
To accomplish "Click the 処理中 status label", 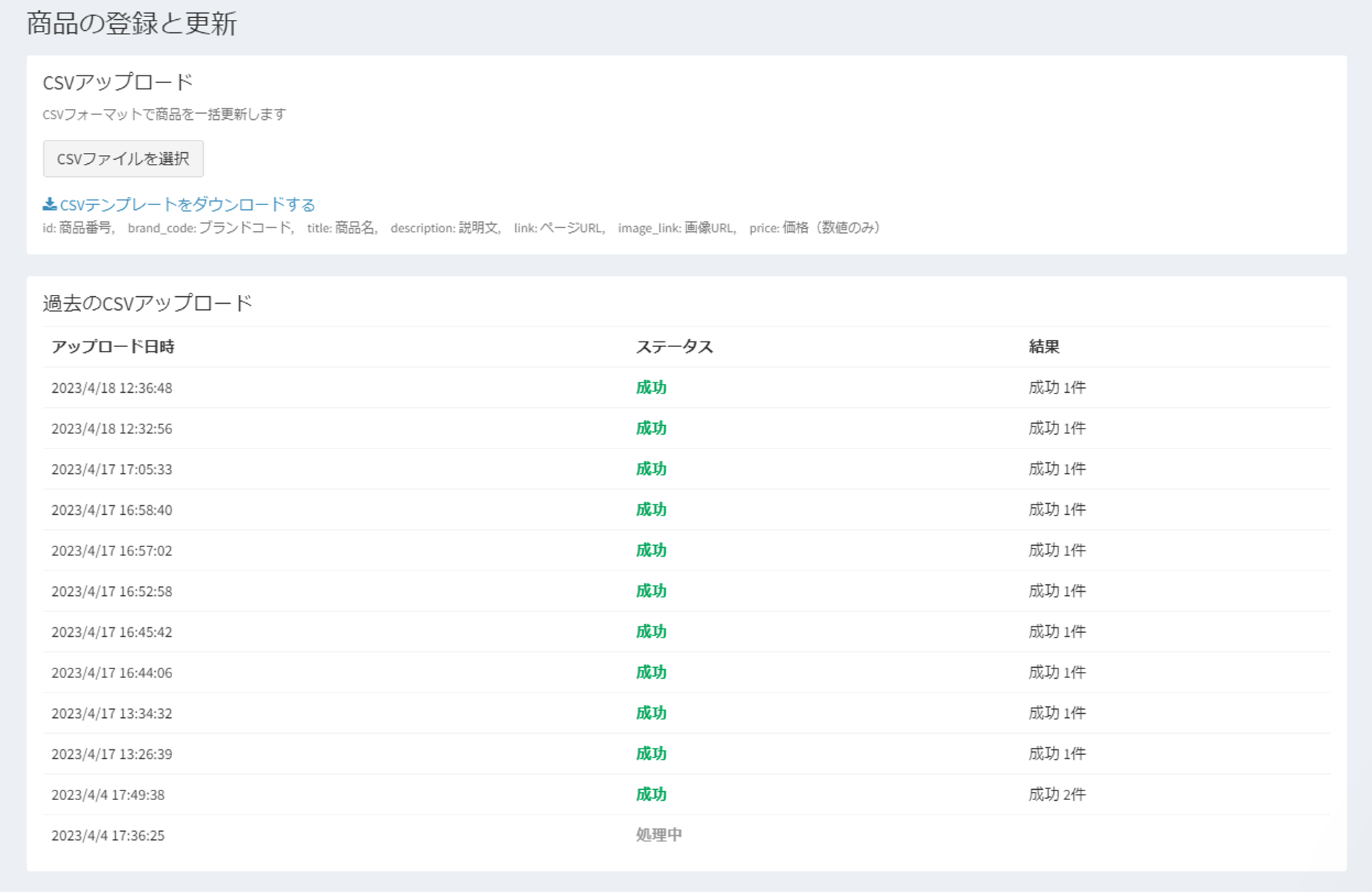I will click(659, 835).
